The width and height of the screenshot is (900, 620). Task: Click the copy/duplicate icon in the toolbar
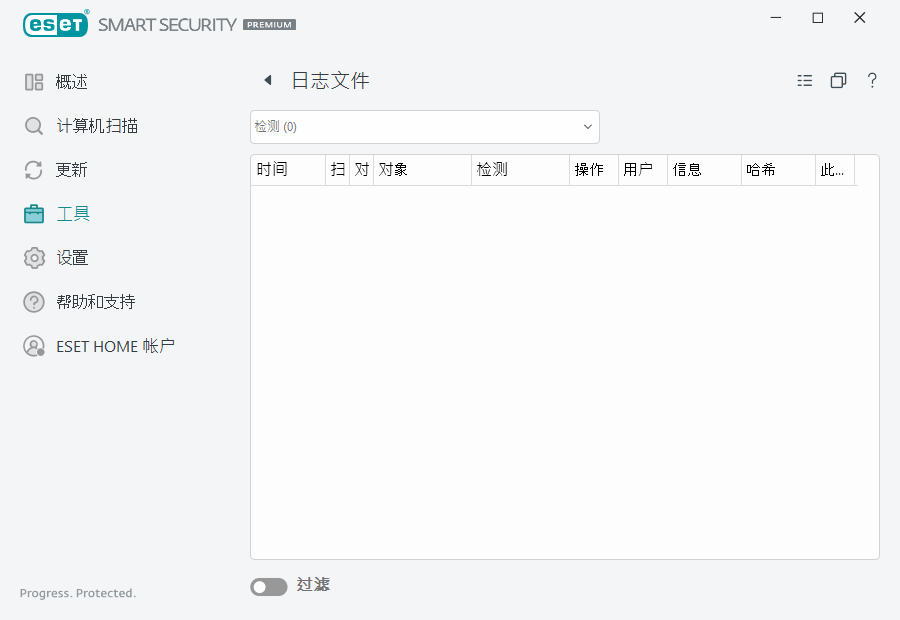pyautogui.click(x=838, y=80)
